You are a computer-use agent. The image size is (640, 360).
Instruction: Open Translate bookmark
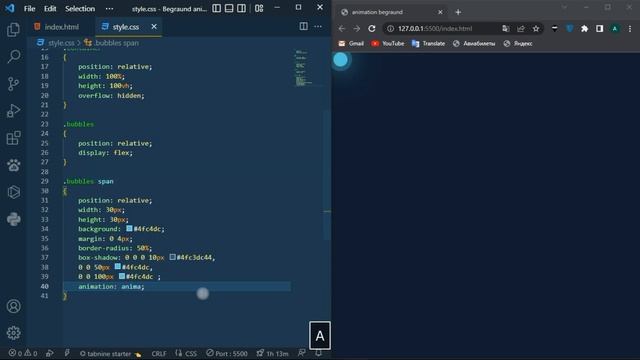click(x=428, y=44)
